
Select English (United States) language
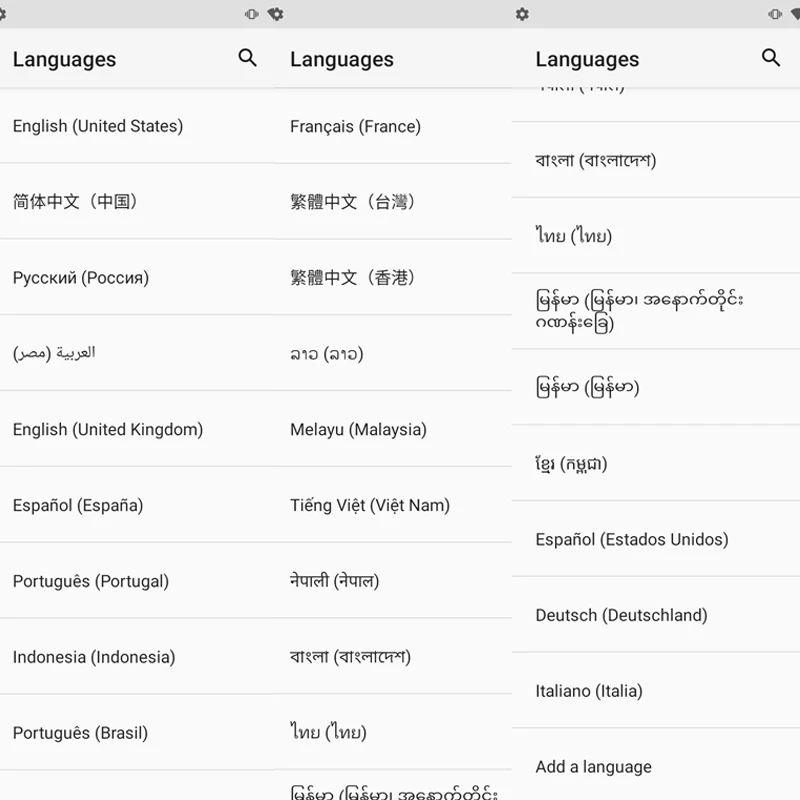138,126
